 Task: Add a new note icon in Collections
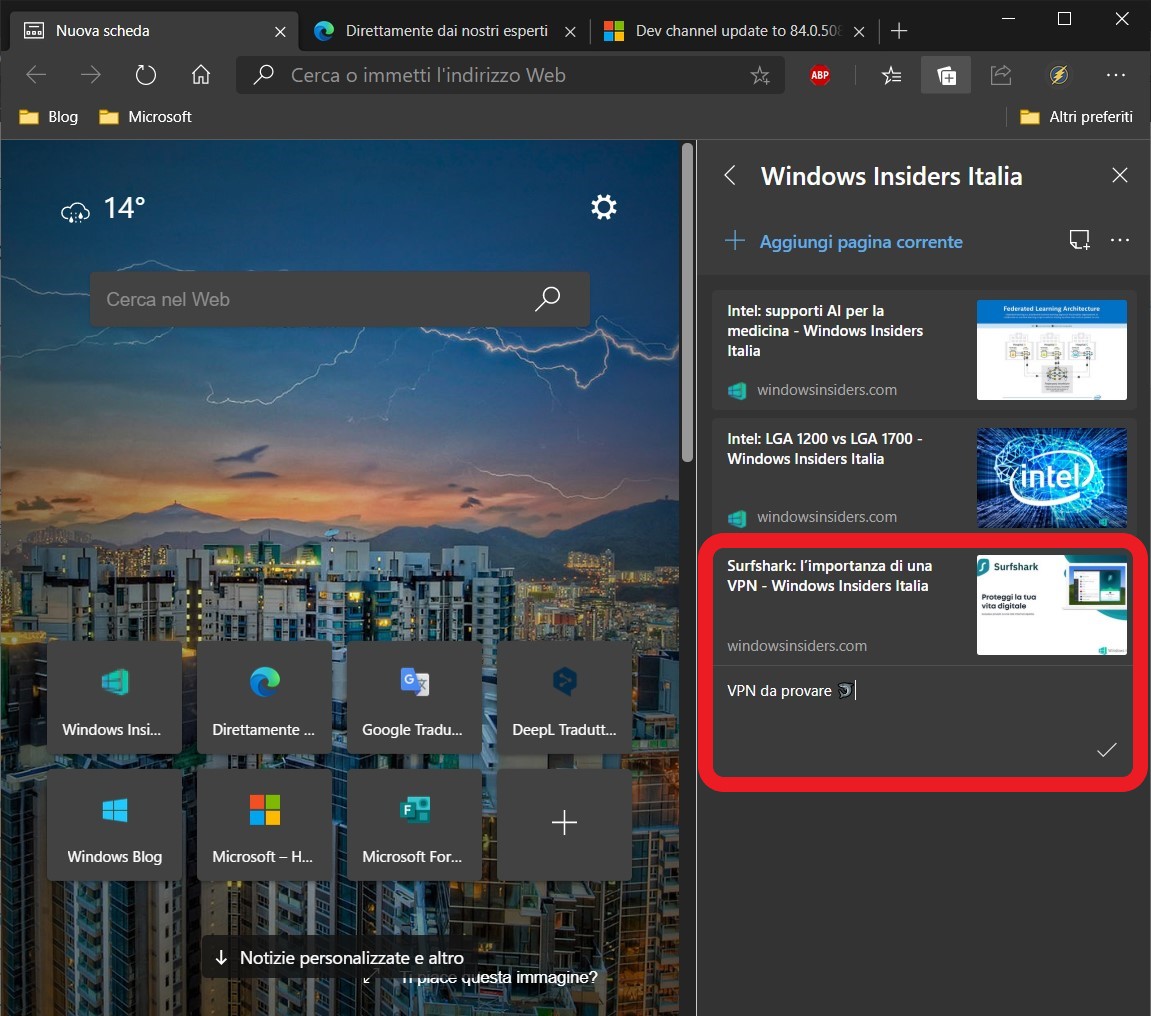[1079, 240]
